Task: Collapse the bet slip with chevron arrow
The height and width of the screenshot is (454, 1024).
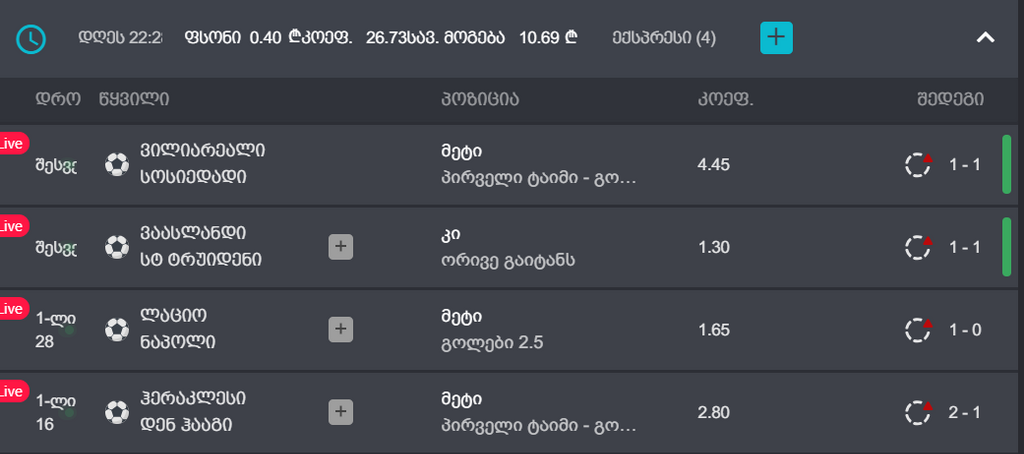Action: 985,38
